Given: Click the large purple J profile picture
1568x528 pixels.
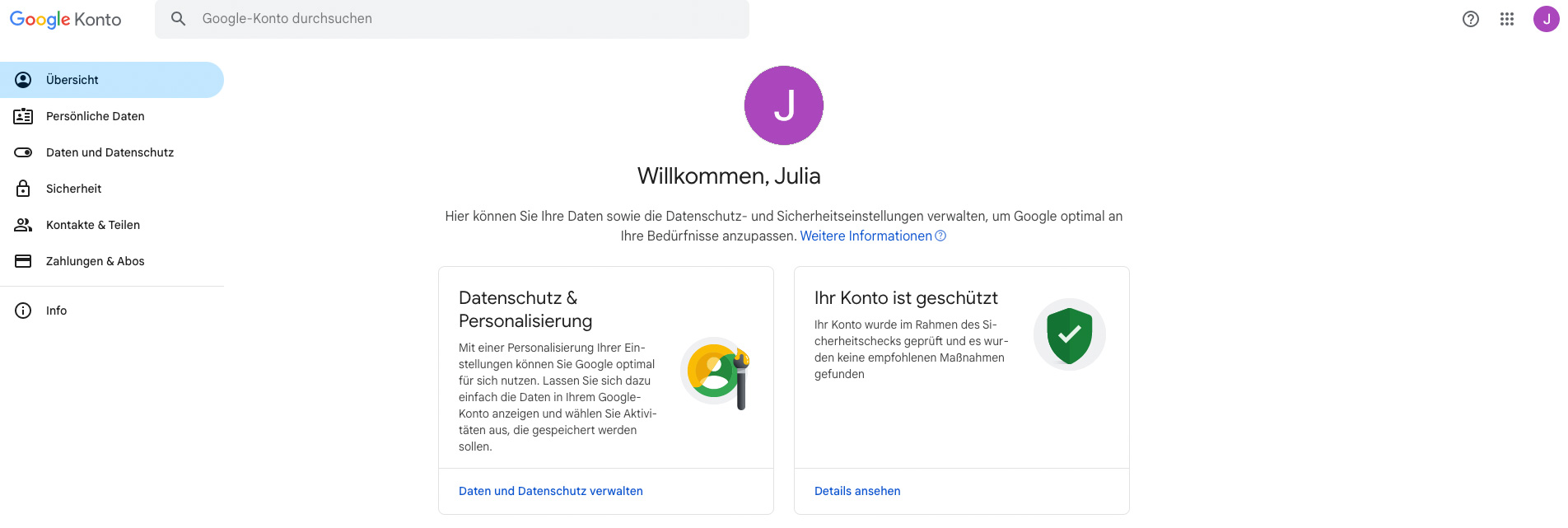Looking at the screenshot, I should pyautogui.click(x=784, y=105).
